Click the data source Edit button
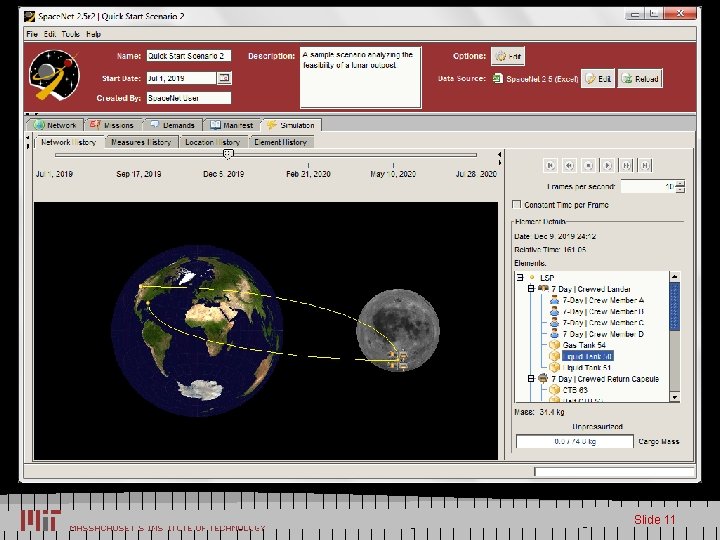 point(599,78)
